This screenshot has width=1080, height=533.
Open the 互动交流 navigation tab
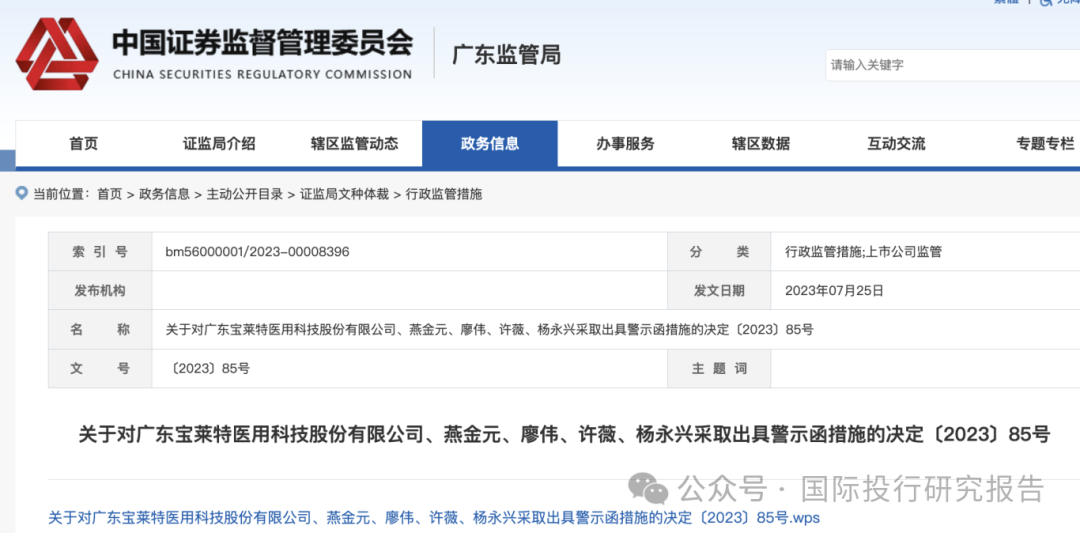[x=896, y=144]
